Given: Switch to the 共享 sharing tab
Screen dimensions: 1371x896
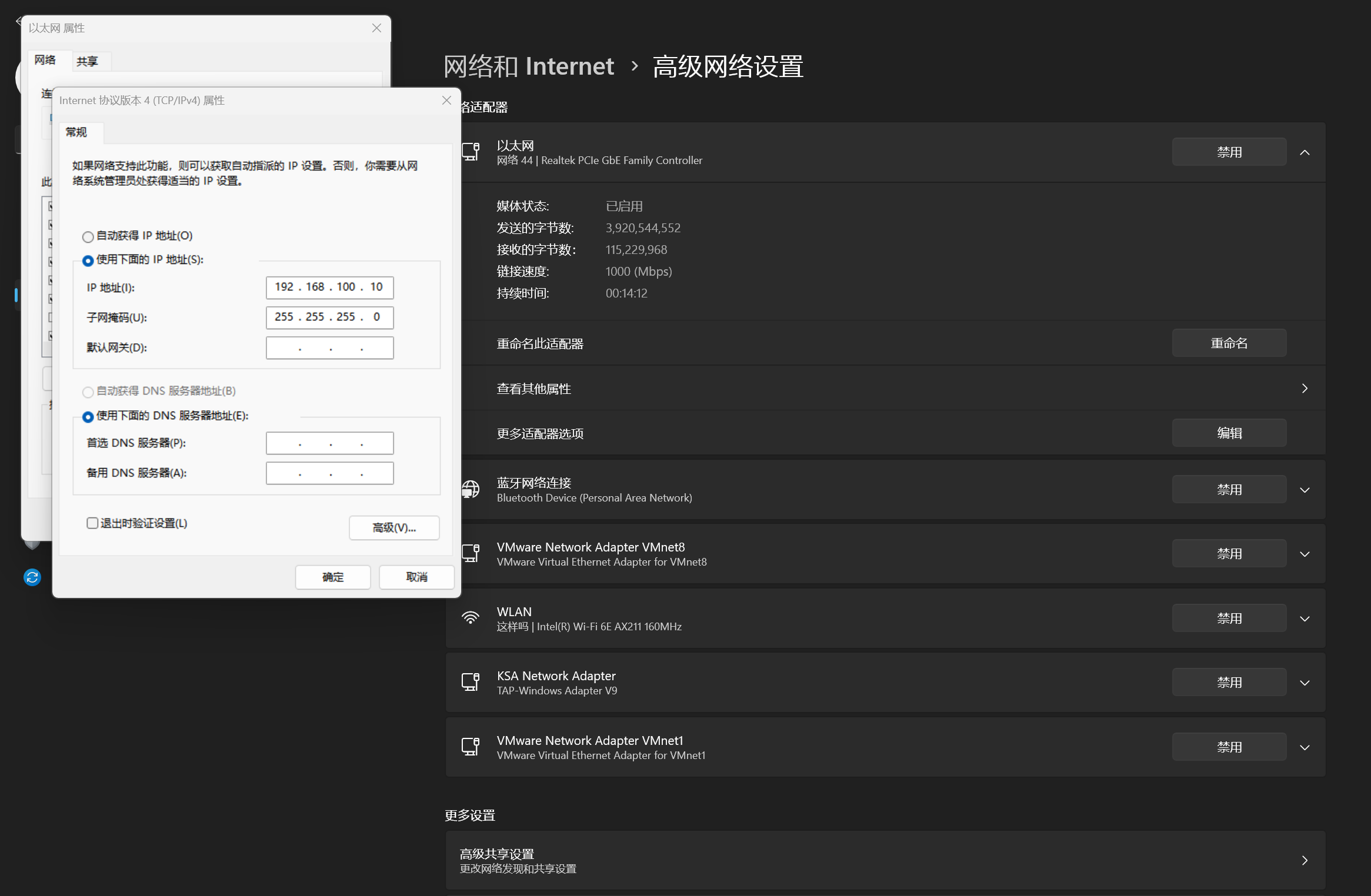Looking at the screenshot, I should [87, 61].
